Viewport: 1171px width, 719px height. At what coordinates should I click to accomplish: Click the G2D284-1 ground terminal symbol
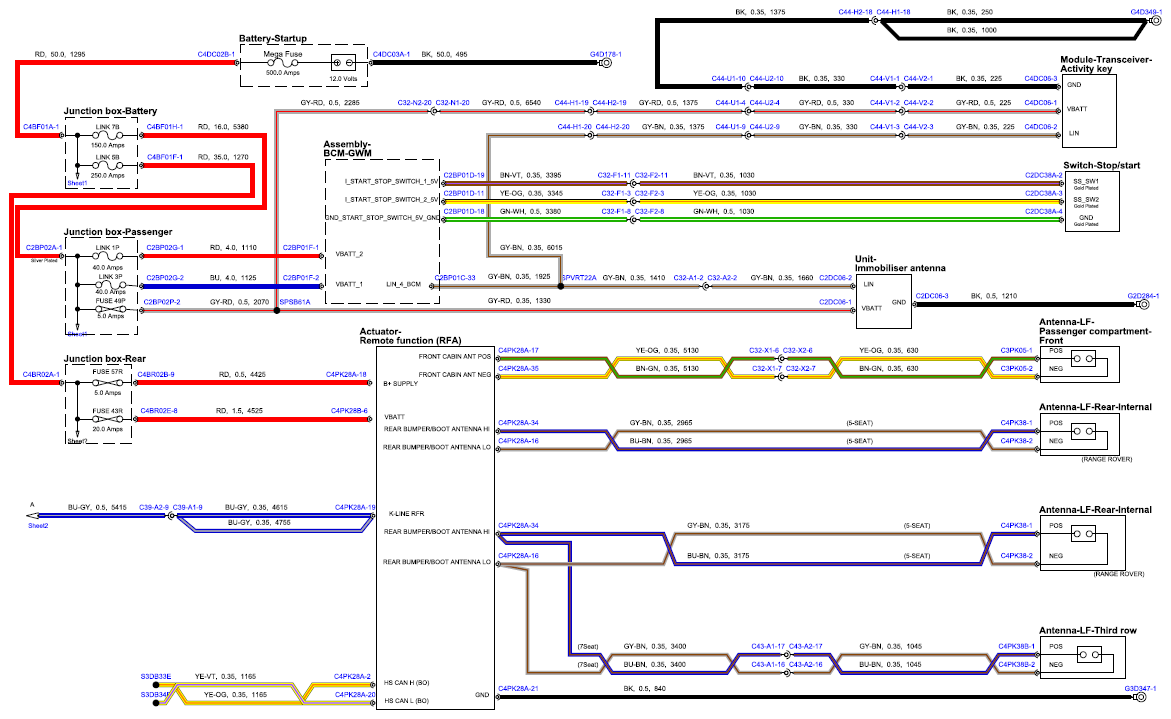click(x=1143, y=305)
